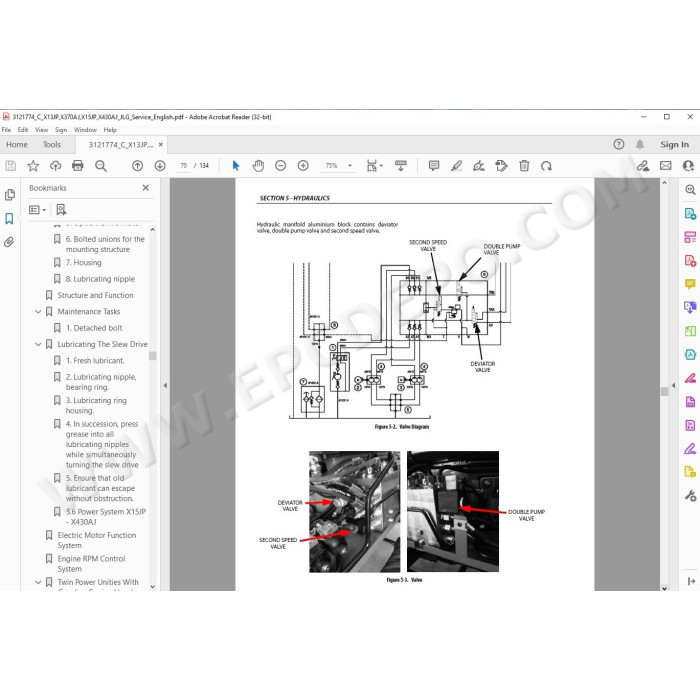
Task: Open the Window menu
Action: pyautogui.click(x=85, y=130)
